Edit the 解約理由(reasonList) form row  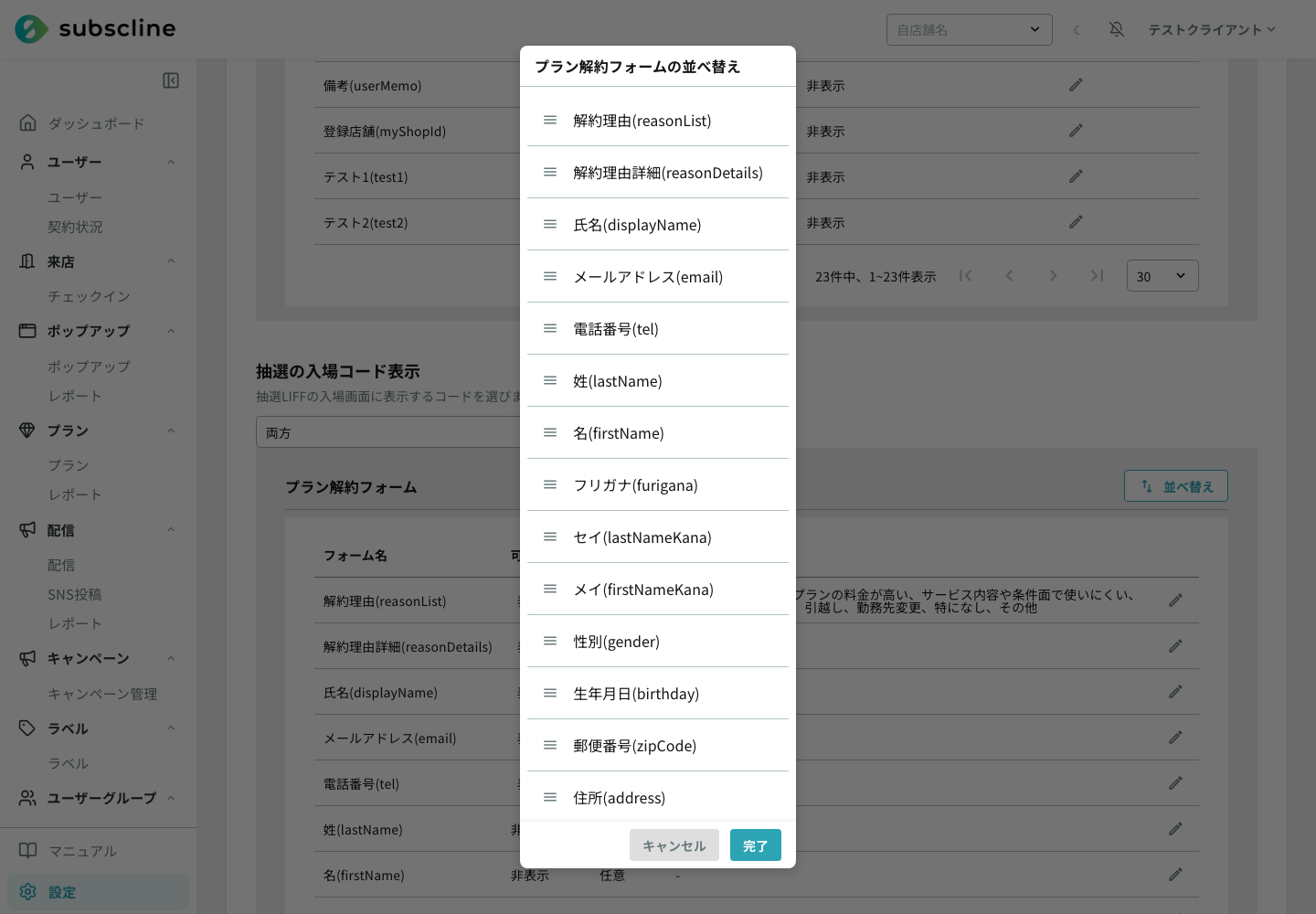[x=1175, y=600]
